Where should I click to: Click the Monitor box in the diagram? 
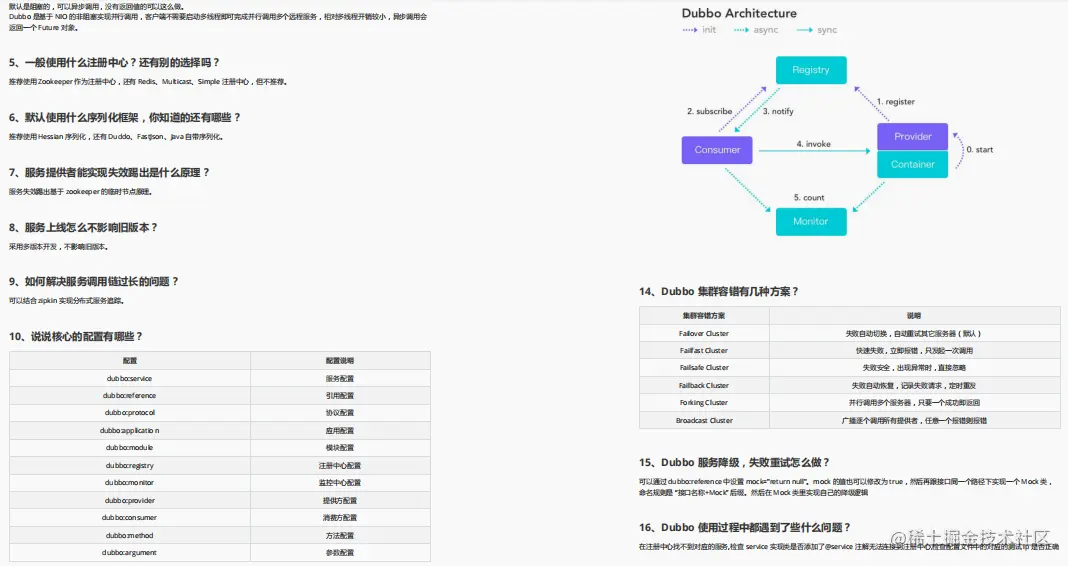tap(811, 221)
